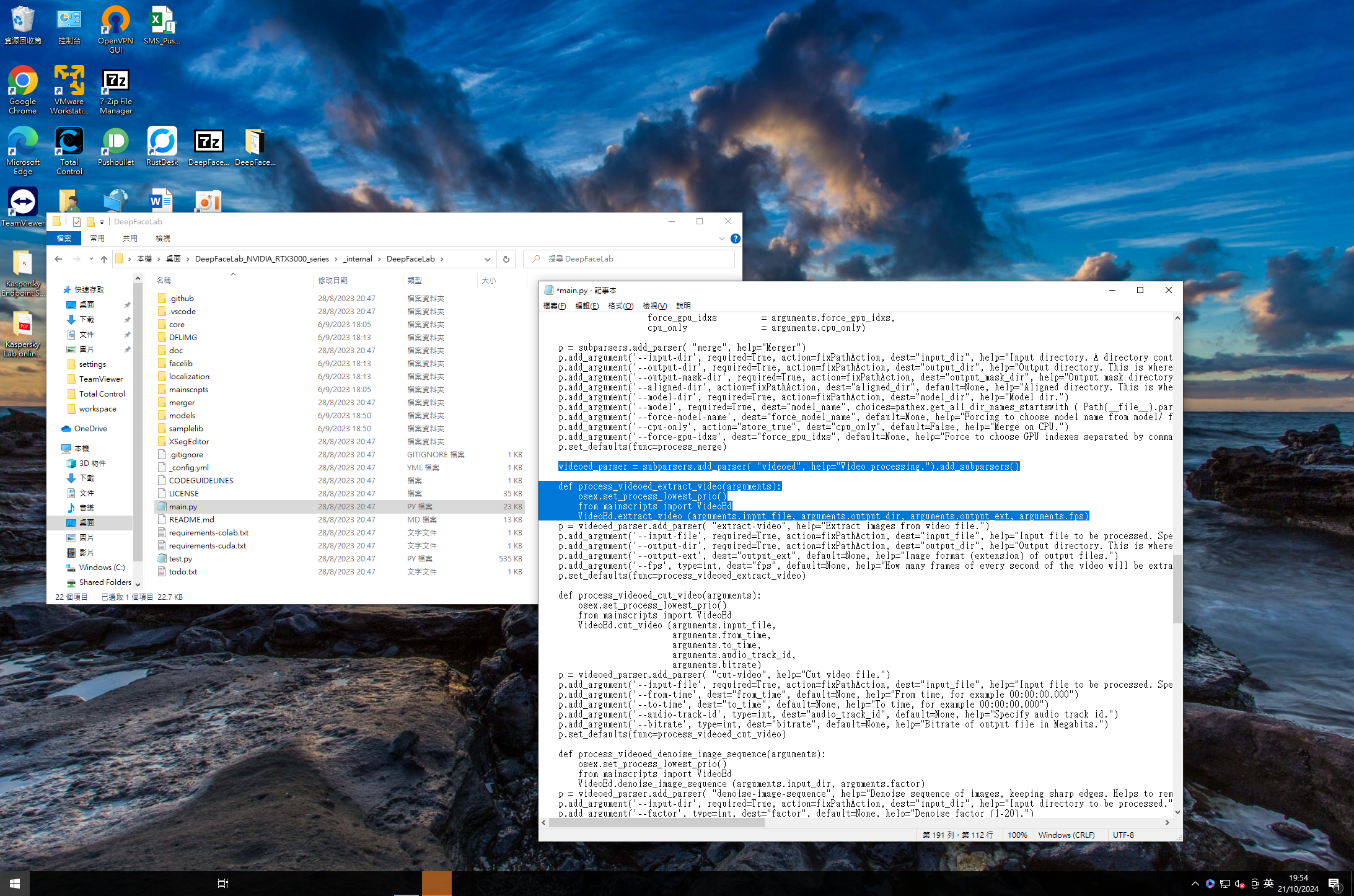Launch Google Chrome from the desktop
Screen dimensions: 1354x896
click(x=23, y=90)
